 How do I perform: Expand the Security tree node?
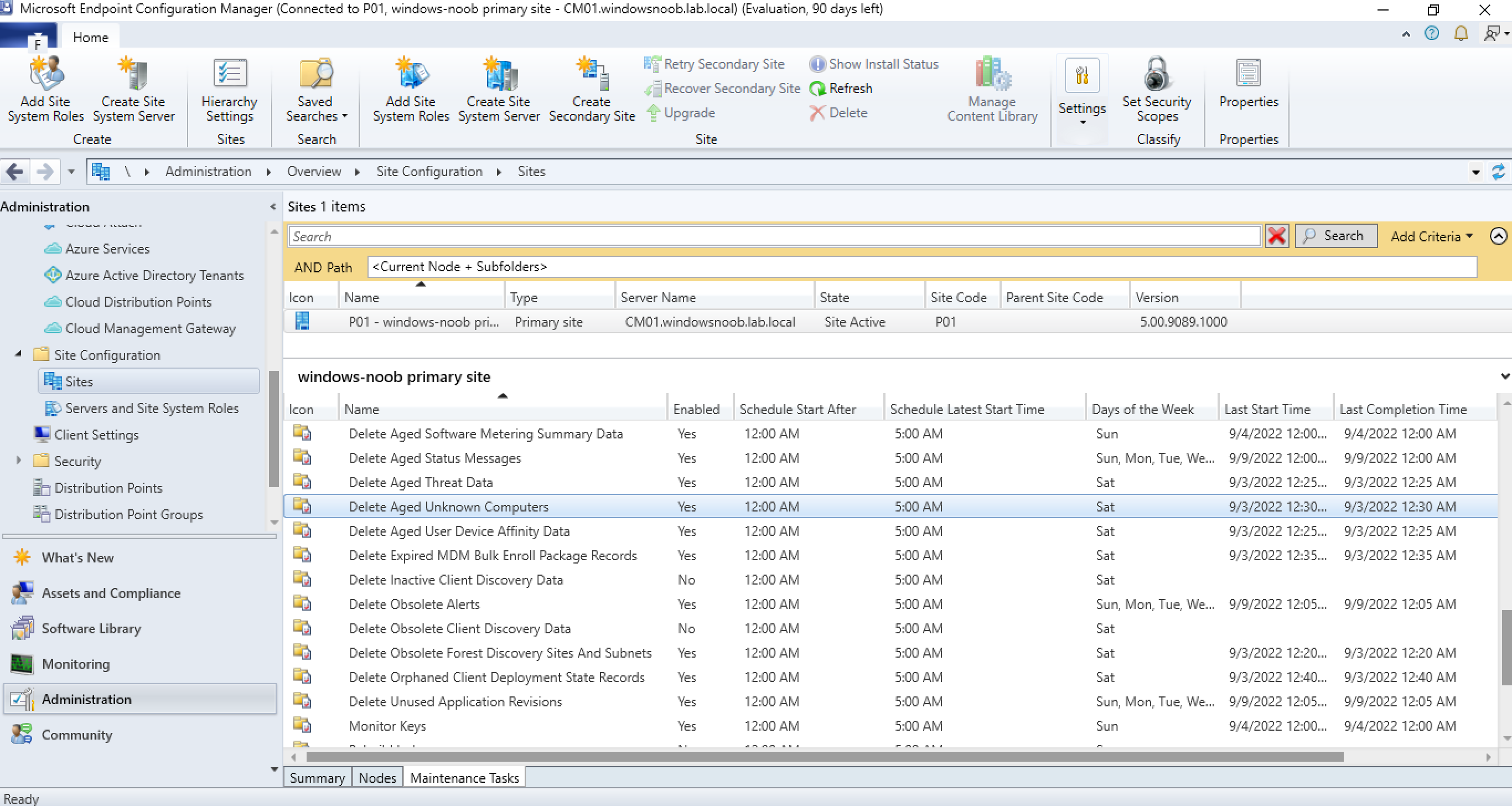(x=18, y=461)
